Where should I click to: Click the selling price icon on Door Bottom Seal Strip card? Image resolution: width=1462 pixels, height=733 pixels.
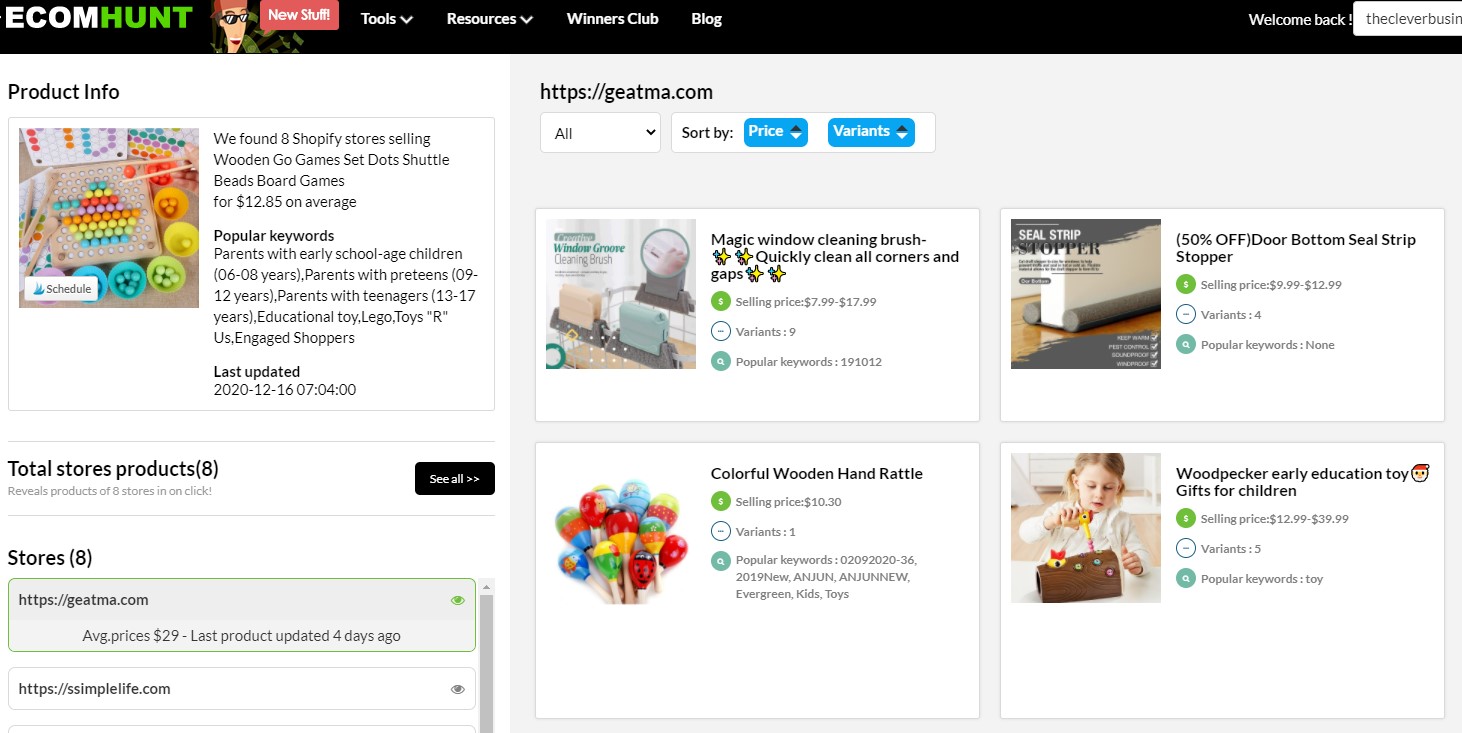(1186, 284)
